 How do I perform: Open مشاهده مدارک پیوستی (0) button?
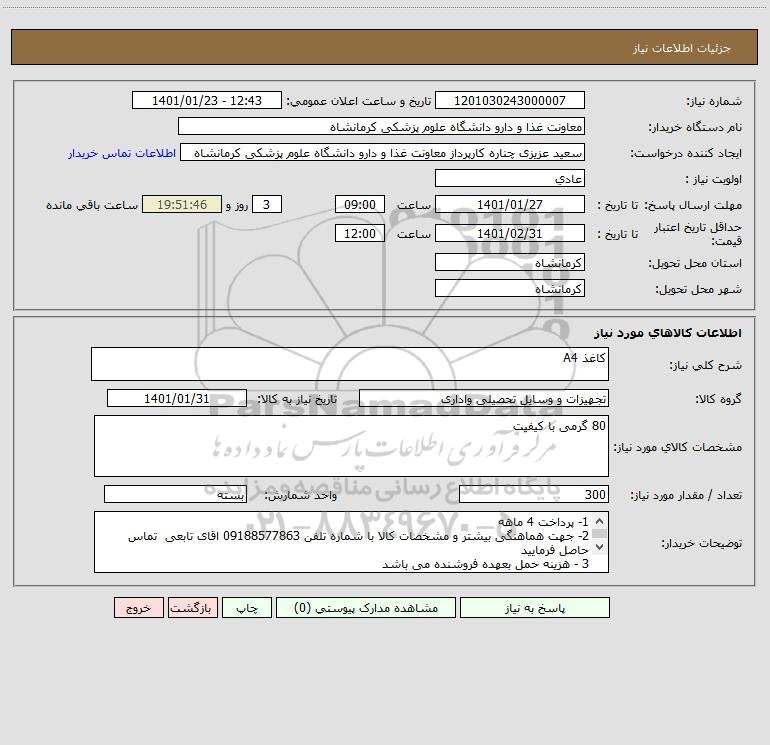click(366, 607)
